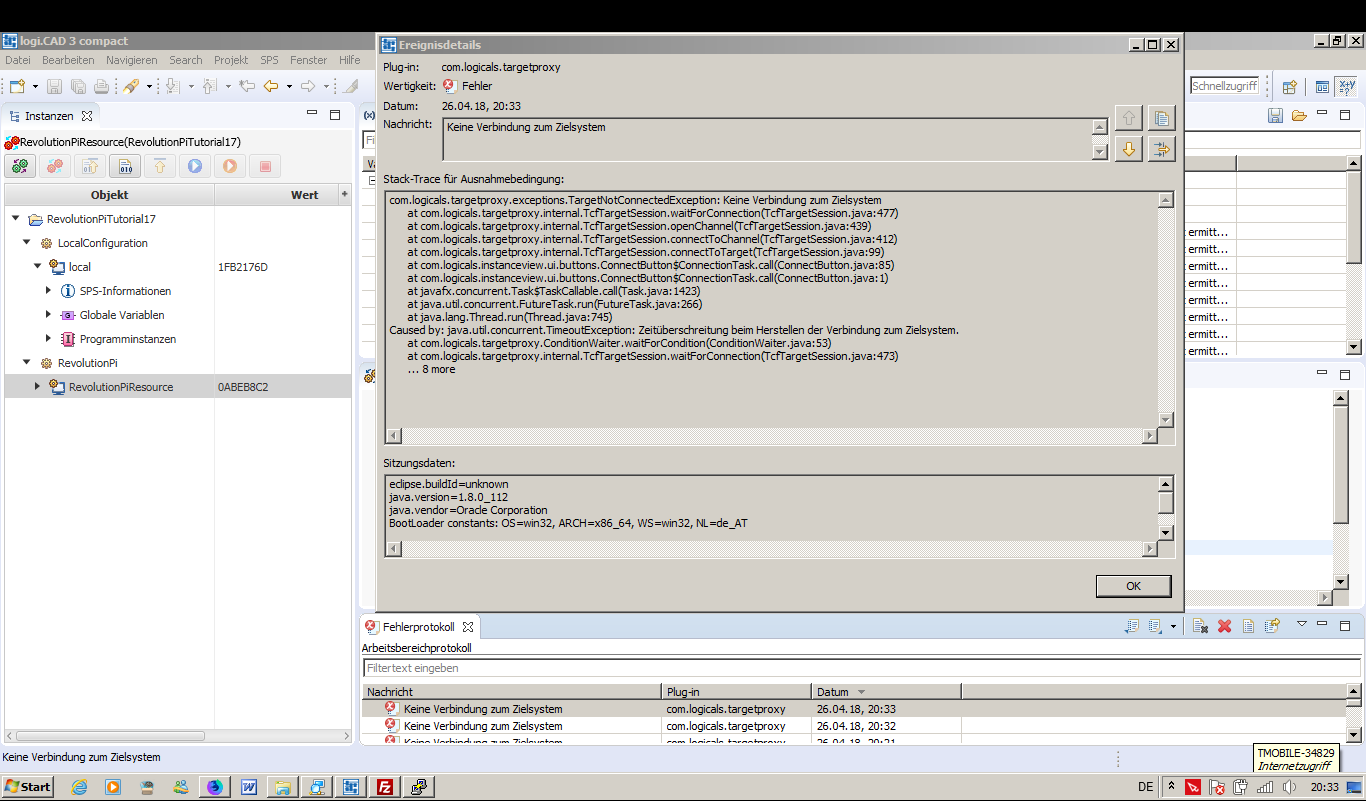Click the save icon in right view toolbar

[1275, 116]
